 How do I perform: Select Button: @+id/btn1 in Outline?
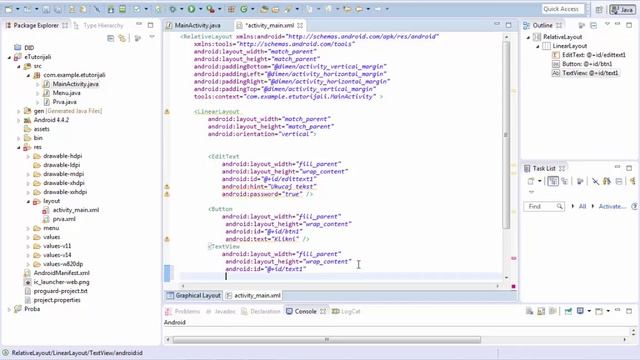587,64
